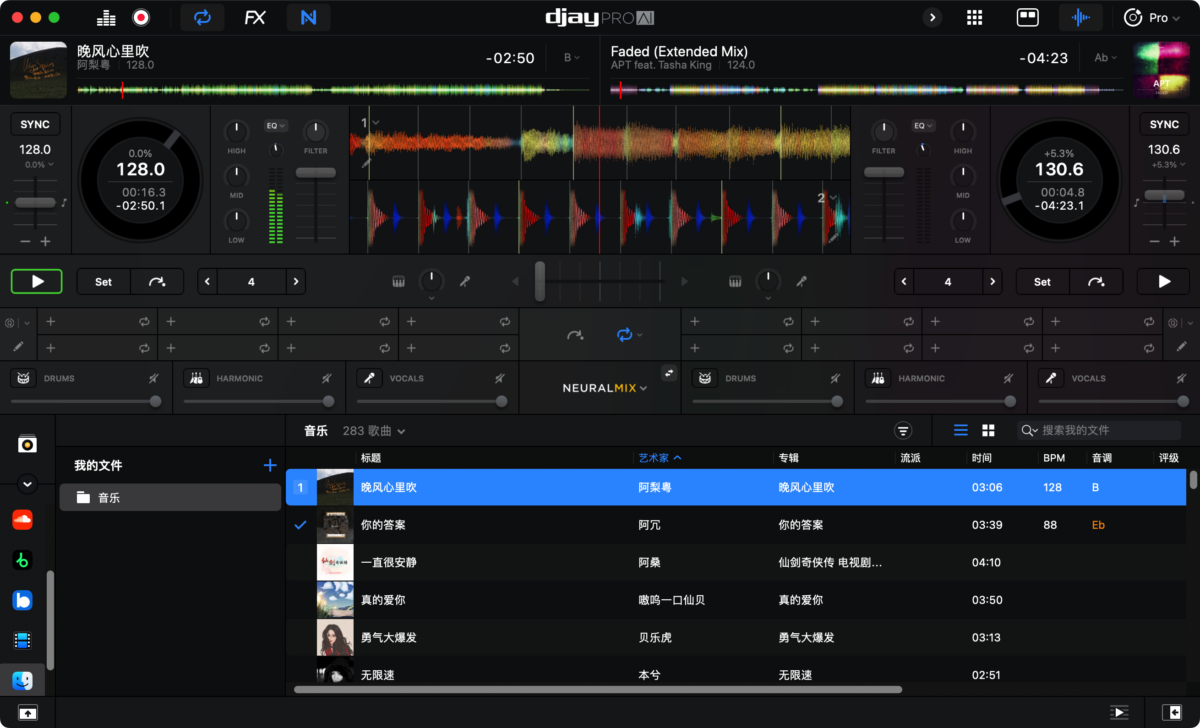Viewport: 1200px width, 728px height.
Task: Increase left deck loop length from 4
Action: click(x=295, y=282)
